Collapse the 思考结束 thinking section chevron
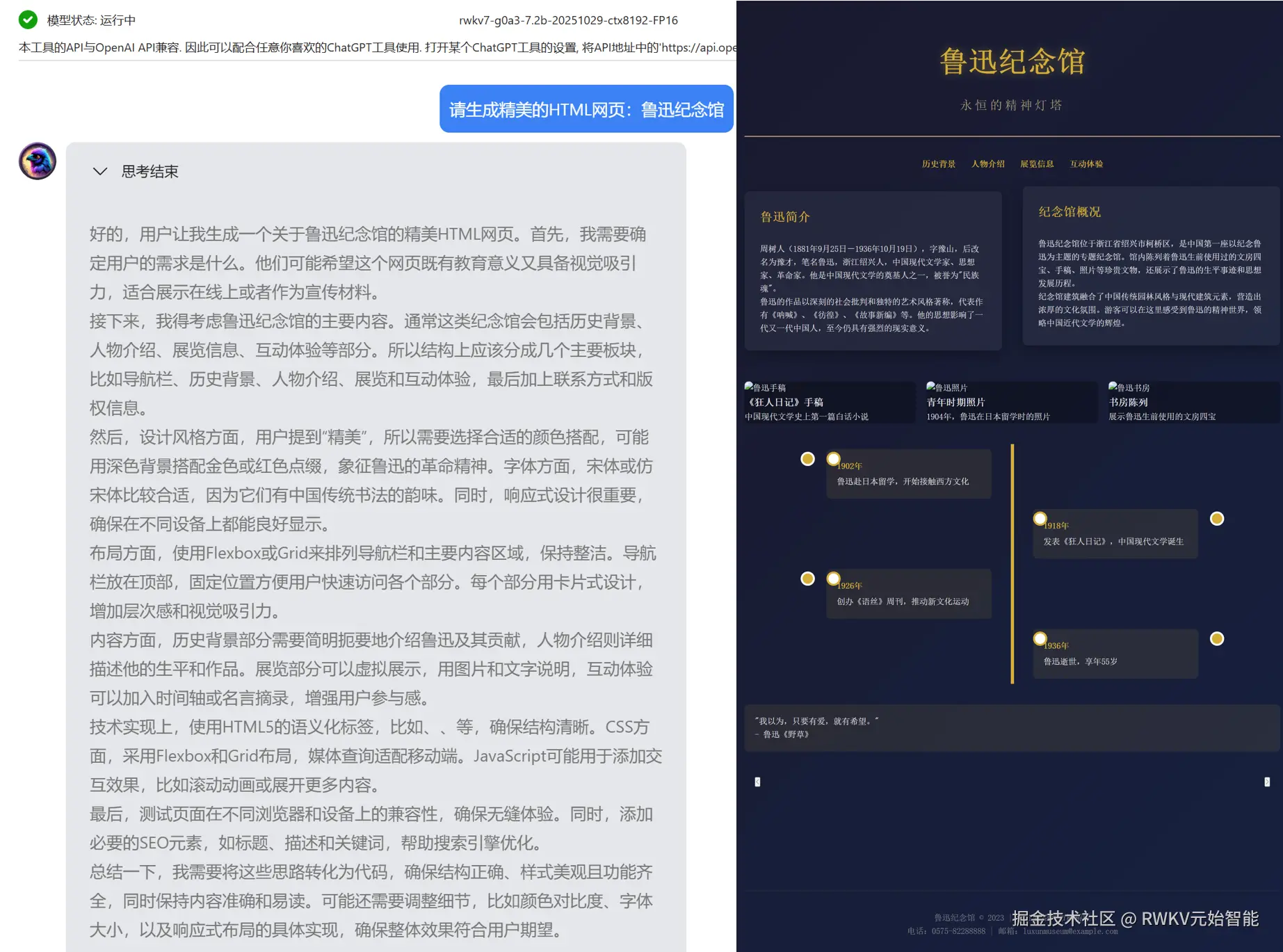1283x952 pixels. tap(100, 171)
